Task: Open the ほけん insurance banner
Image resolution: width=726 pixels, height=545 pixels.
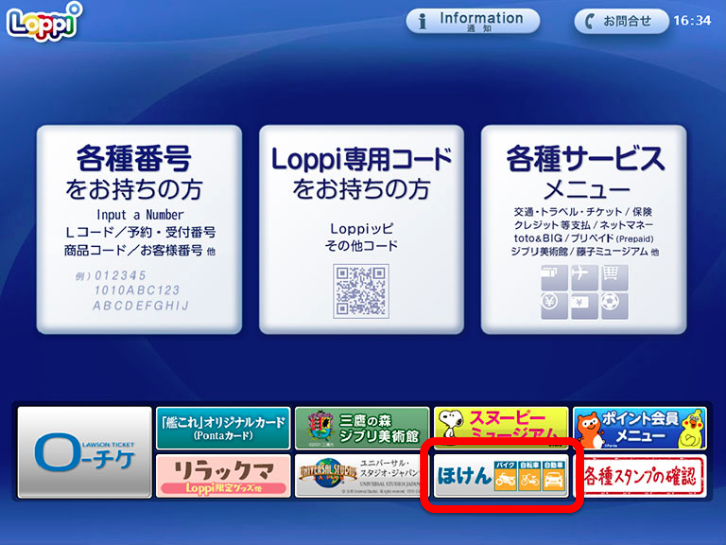Action: coord(501,476)
